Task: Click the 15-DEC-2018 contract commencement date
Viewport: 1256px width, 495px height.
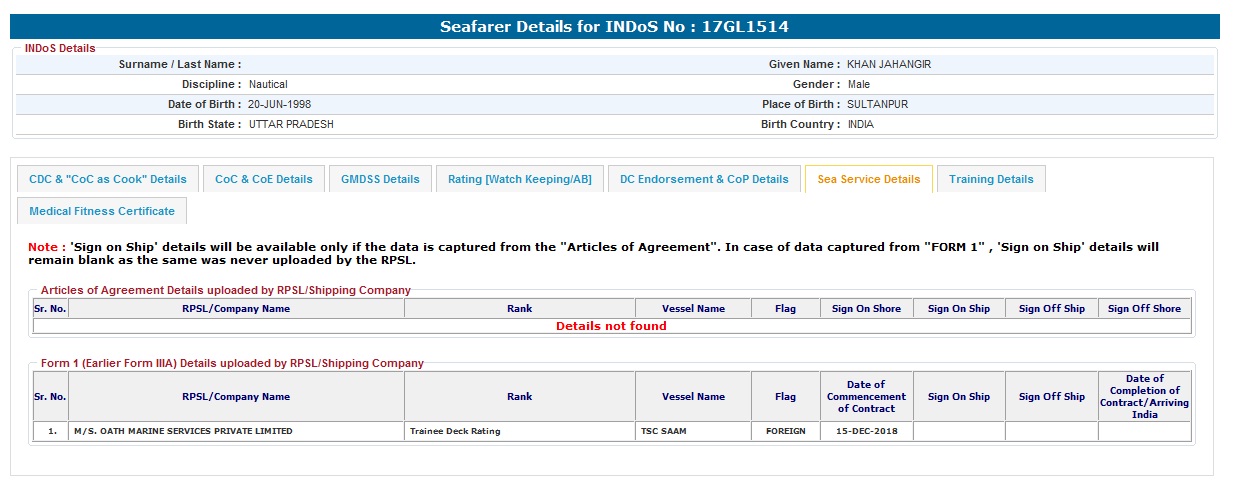Action: pos(865,431)
